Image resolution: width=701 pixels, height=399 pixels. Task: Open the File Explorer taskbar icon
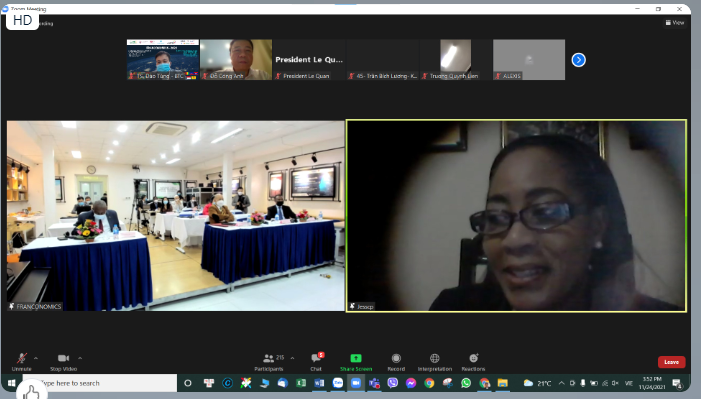[x=503, y=383]
